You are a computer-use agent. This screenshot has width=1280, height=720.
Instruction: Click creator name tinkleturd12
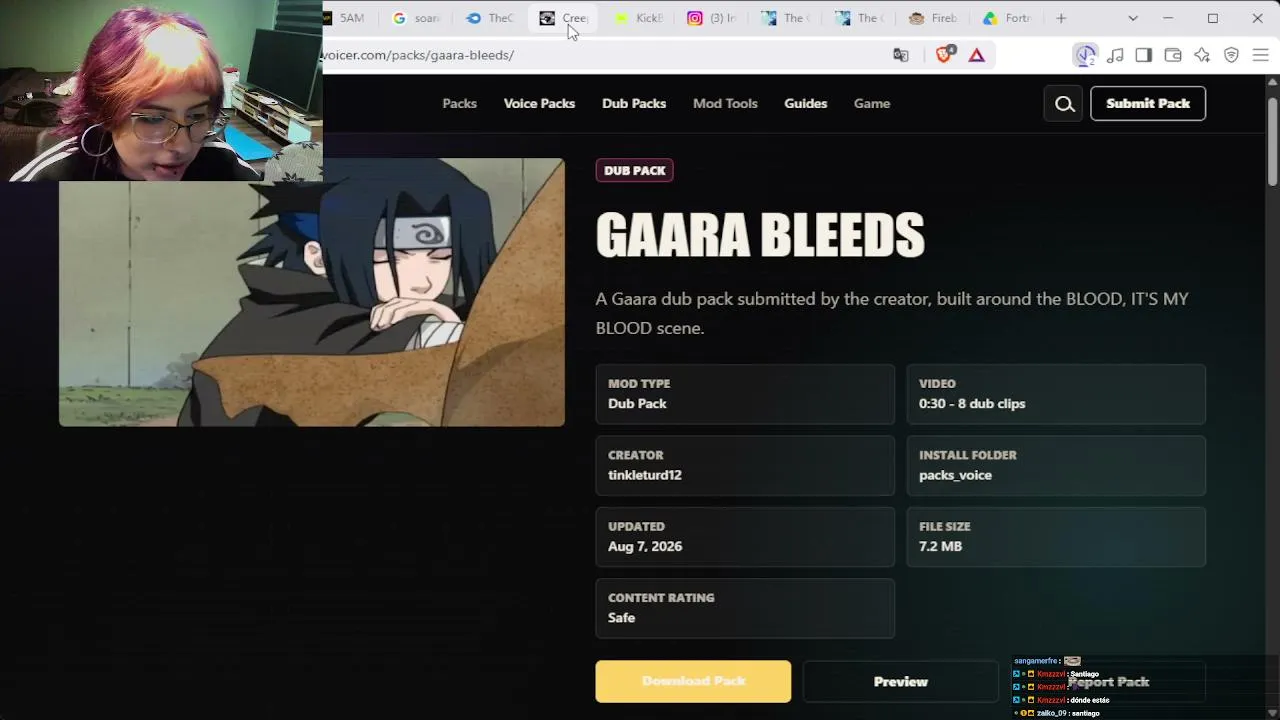click(645, 475)
